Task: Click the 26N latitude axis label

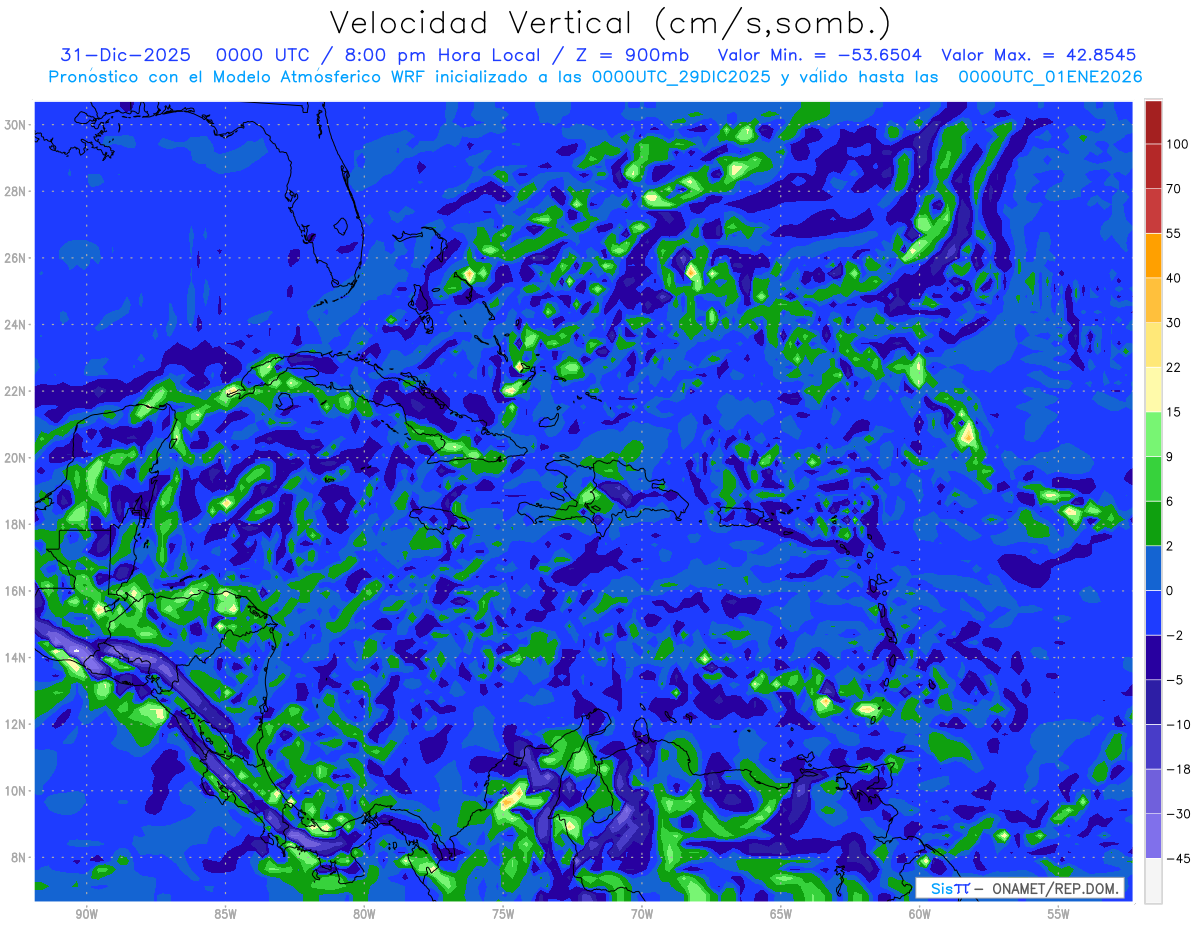Action: (x=17, y=258)
